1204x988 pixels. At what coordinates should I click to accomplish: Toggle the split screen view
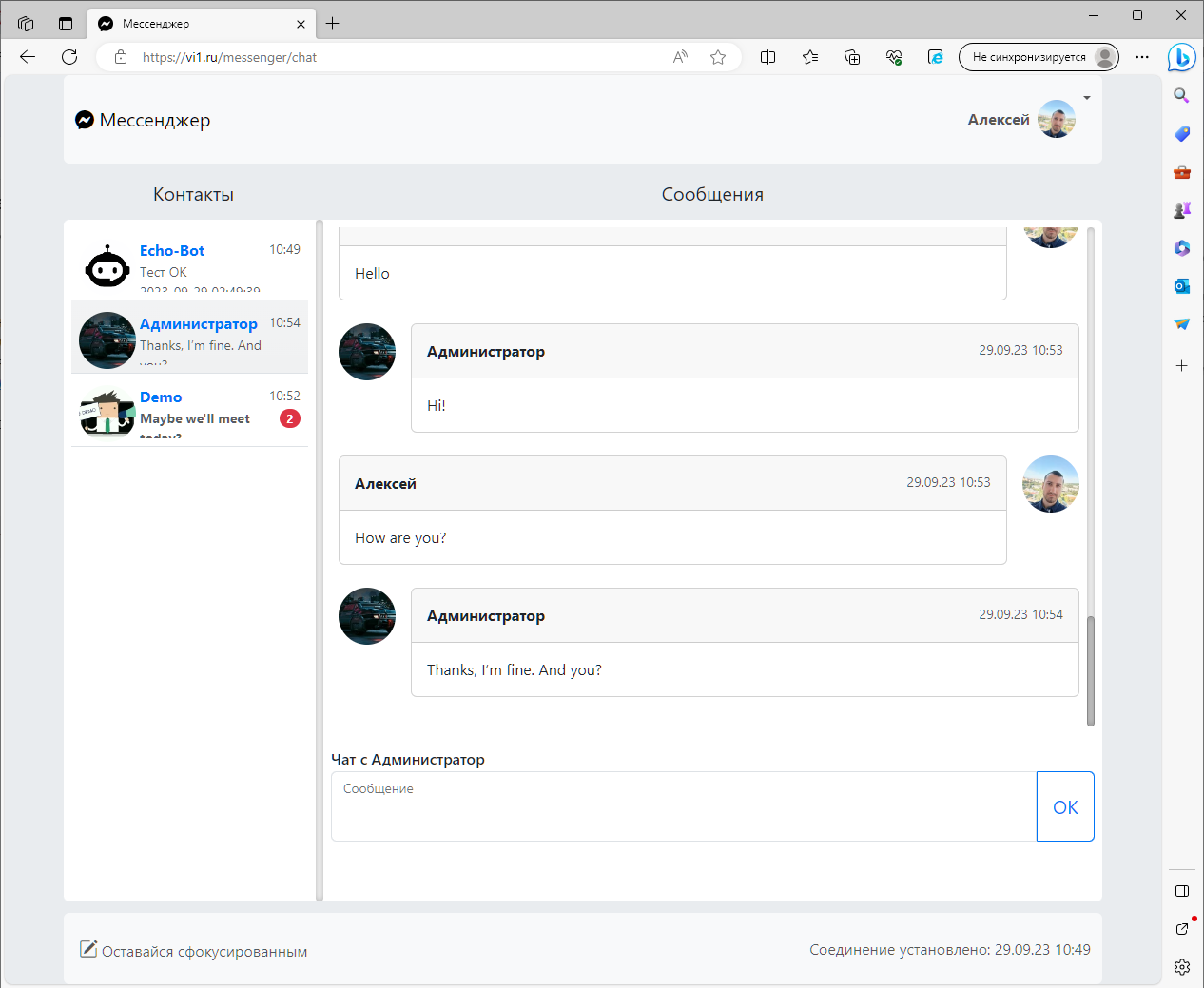pos(767,56)
